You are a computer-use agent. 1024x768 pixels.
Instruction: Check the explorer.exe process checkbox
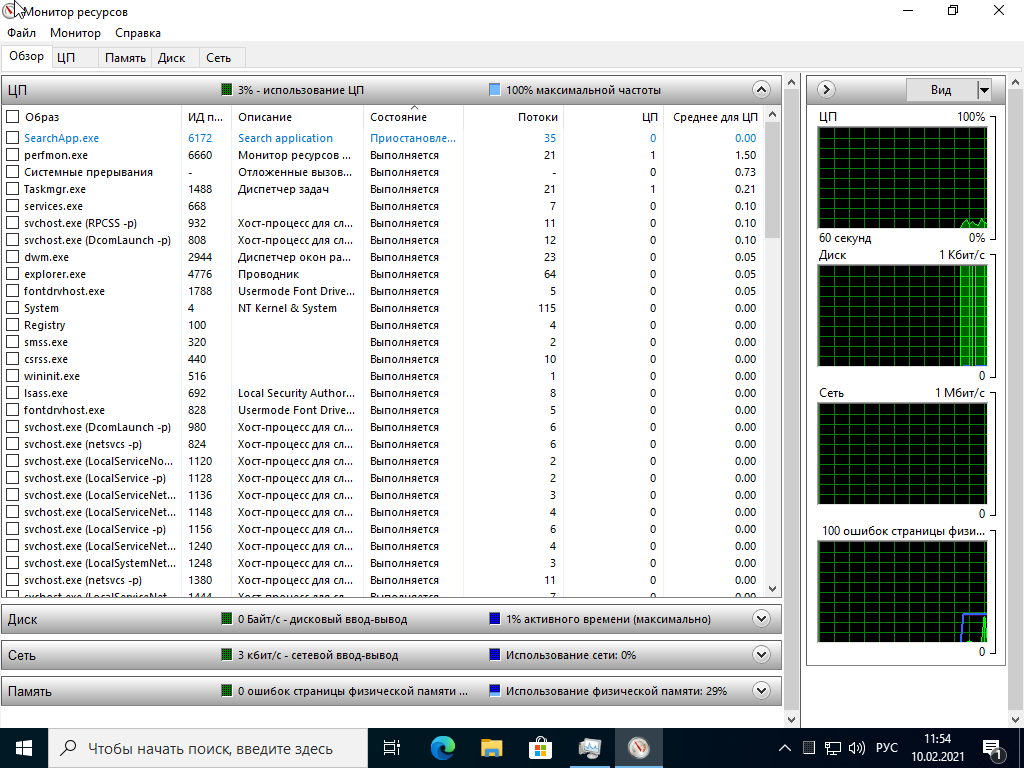12,274
